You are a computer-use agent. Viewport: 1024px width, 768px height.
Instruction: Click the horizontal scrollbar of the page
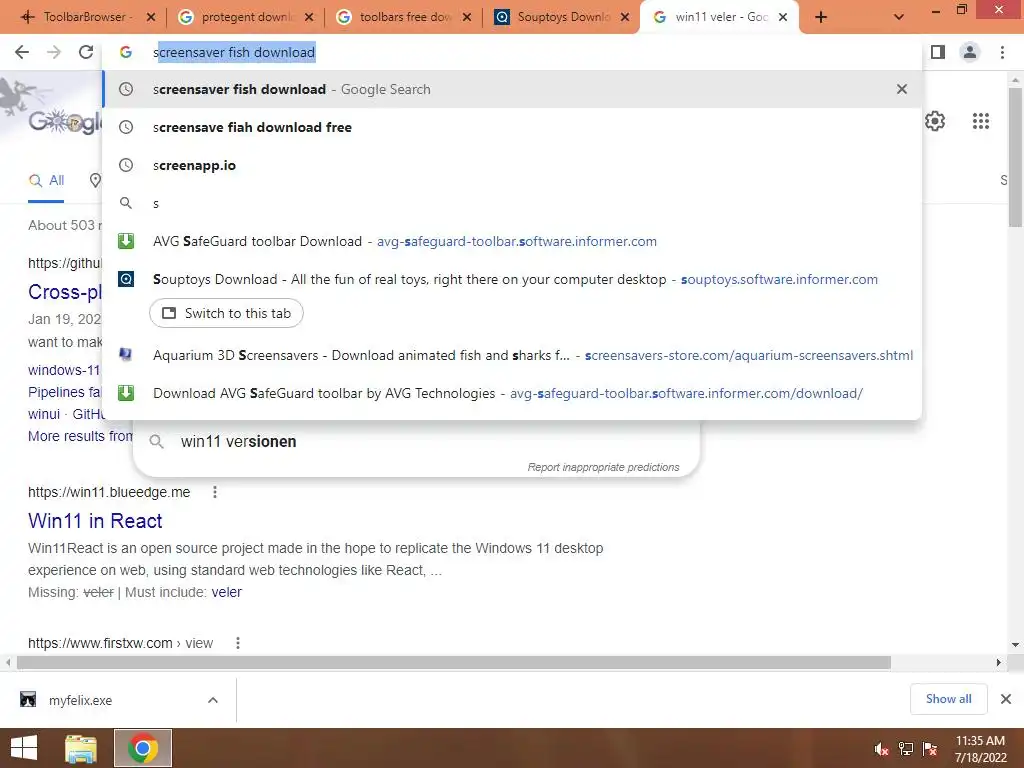[x=454, y=663]
